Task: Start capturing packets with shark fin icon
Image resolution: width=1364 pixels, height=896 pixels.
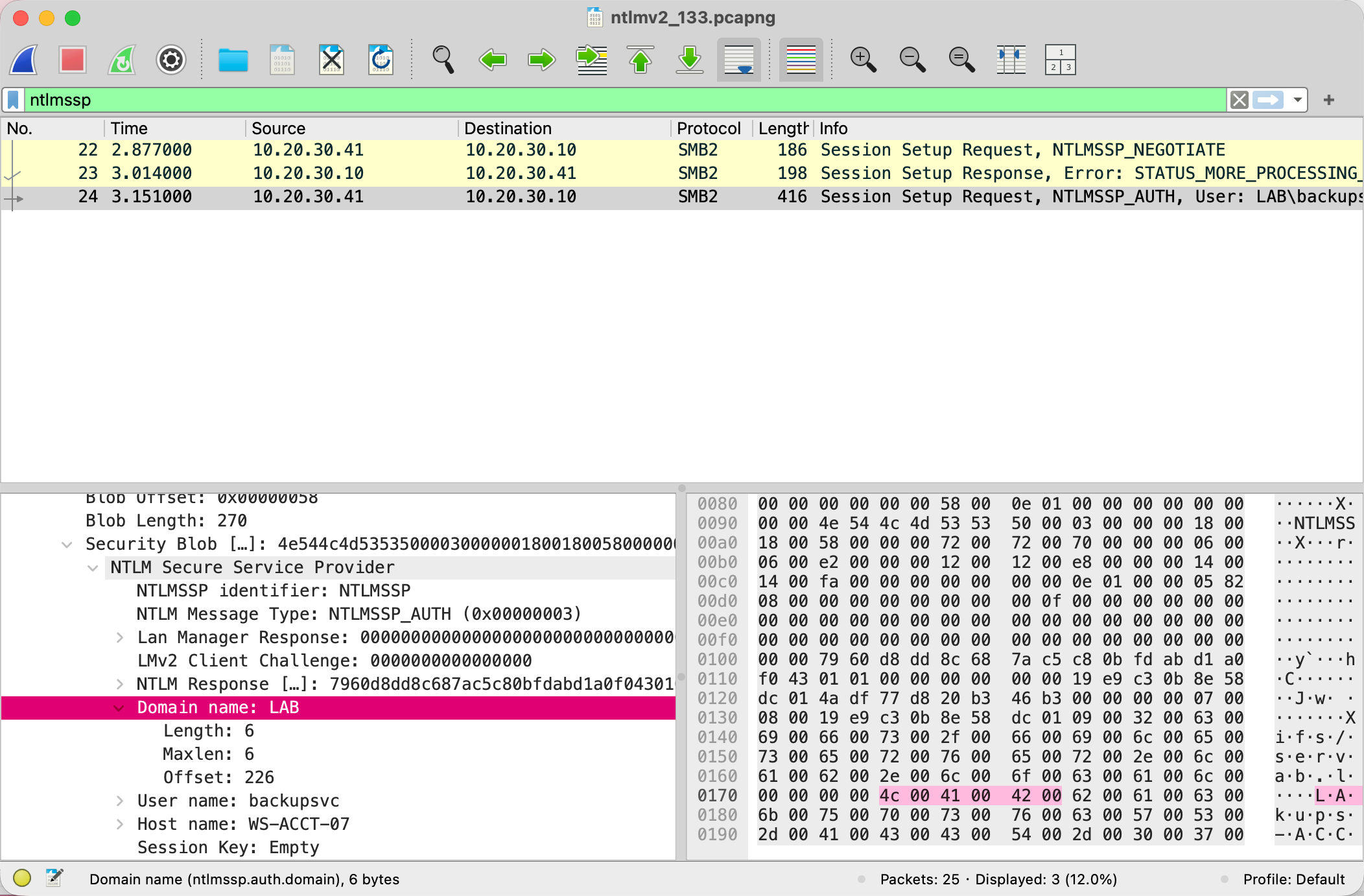Action: coord(24,60)
